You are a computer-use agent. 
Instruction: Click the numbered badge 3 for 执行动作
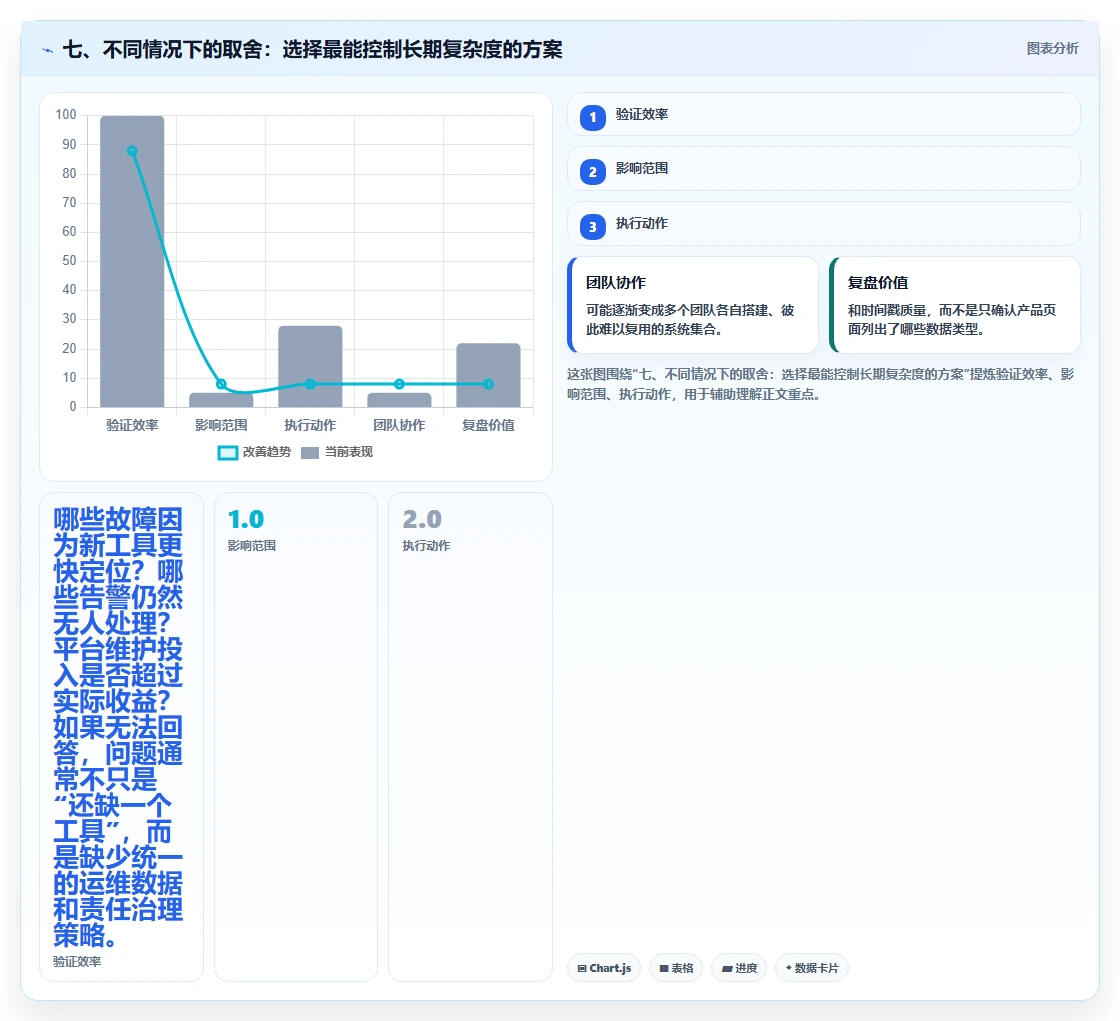point(592,227)
